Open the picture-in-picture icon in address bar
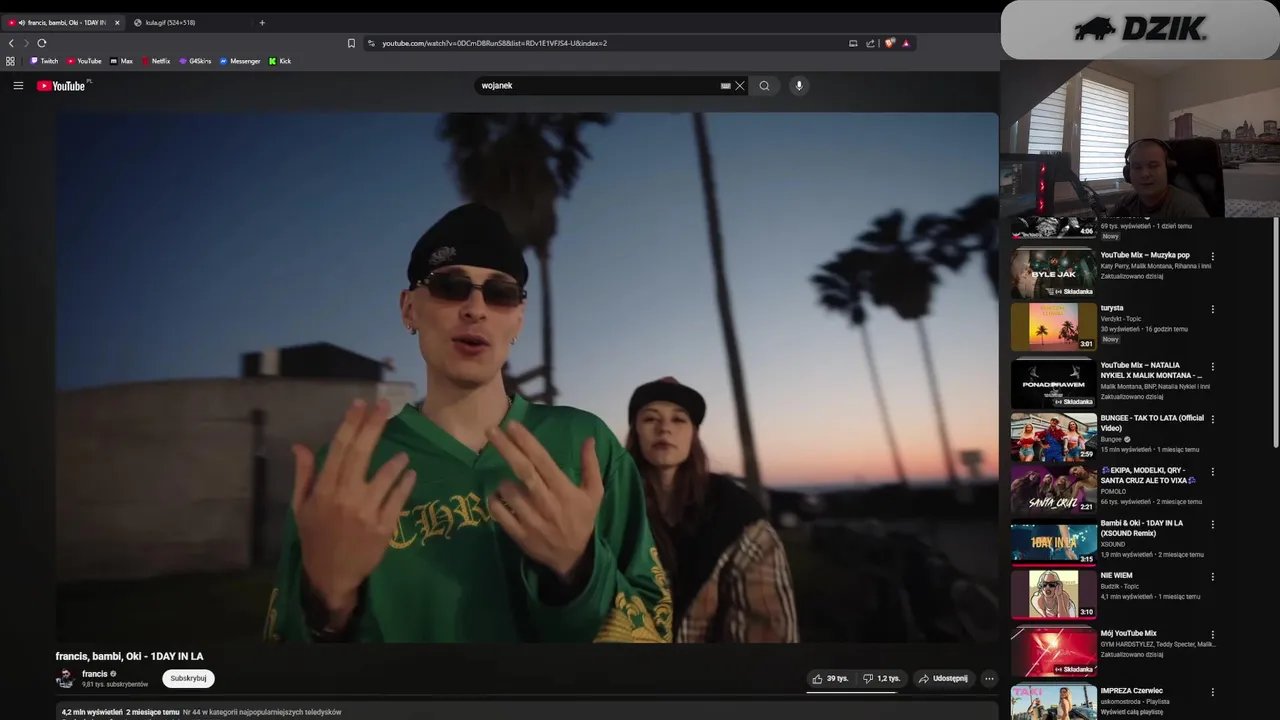This screenshot has height=720, width=1280. [853, 43]
